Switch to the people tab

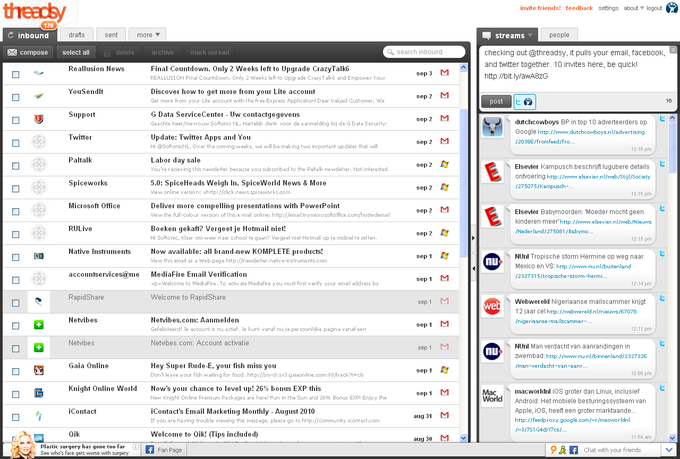coord(559,35)
